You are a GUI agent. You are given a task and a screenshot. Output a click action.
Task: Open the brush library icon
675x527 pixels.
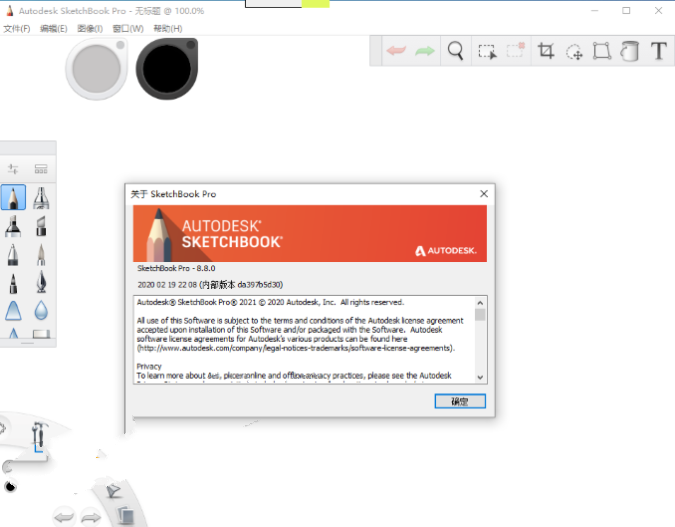click(x=41, y=169)
